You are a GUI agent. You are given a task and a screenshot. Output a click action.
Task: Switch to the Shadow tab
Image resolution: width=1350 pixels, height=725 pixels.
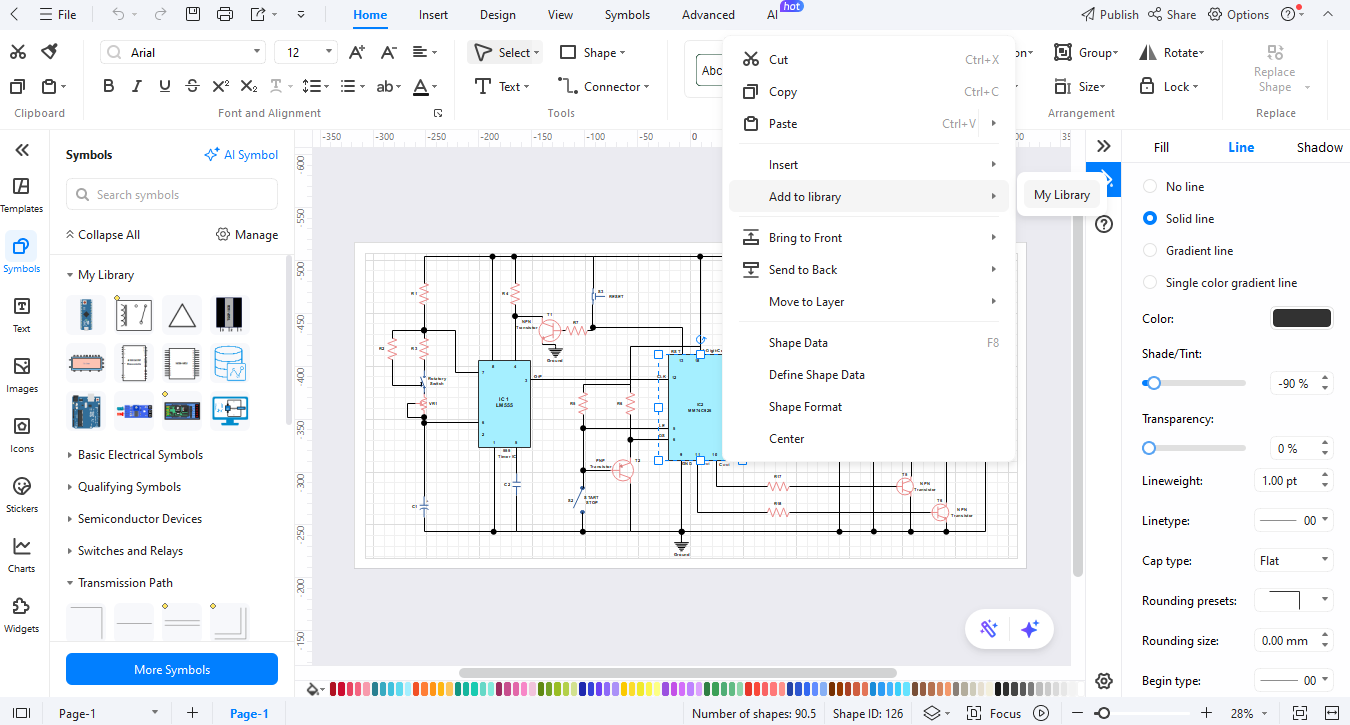point(1319,147)
